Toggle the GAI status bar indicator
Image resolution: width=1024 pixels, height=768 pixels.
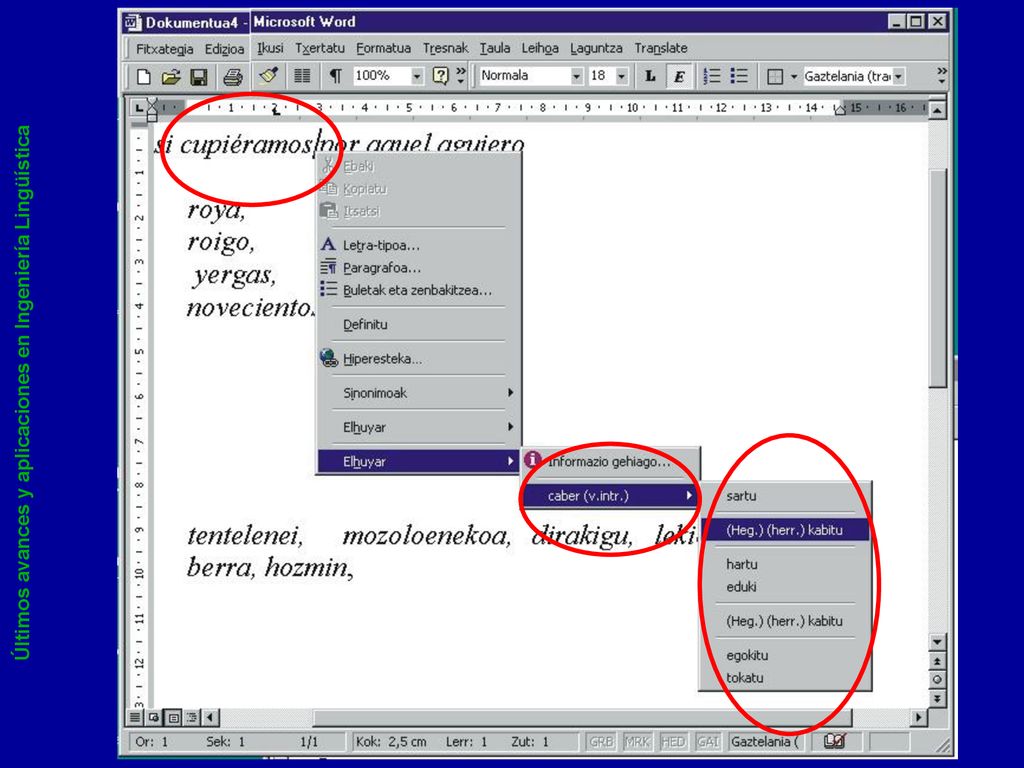[x=708, y=742]
